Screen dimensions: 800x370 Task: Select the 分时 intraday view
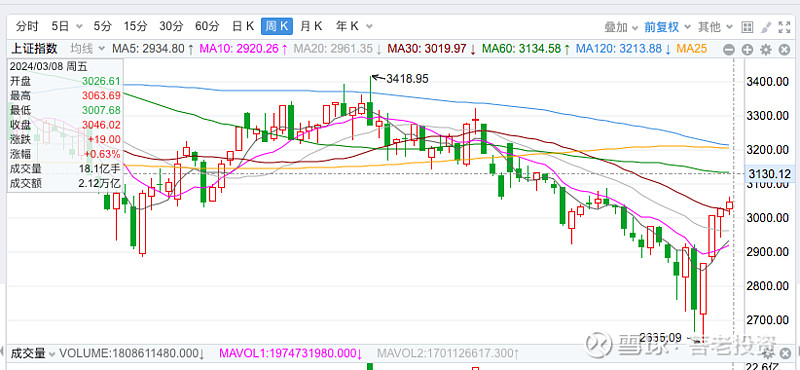pyautogui.click(x=28, y=26)
